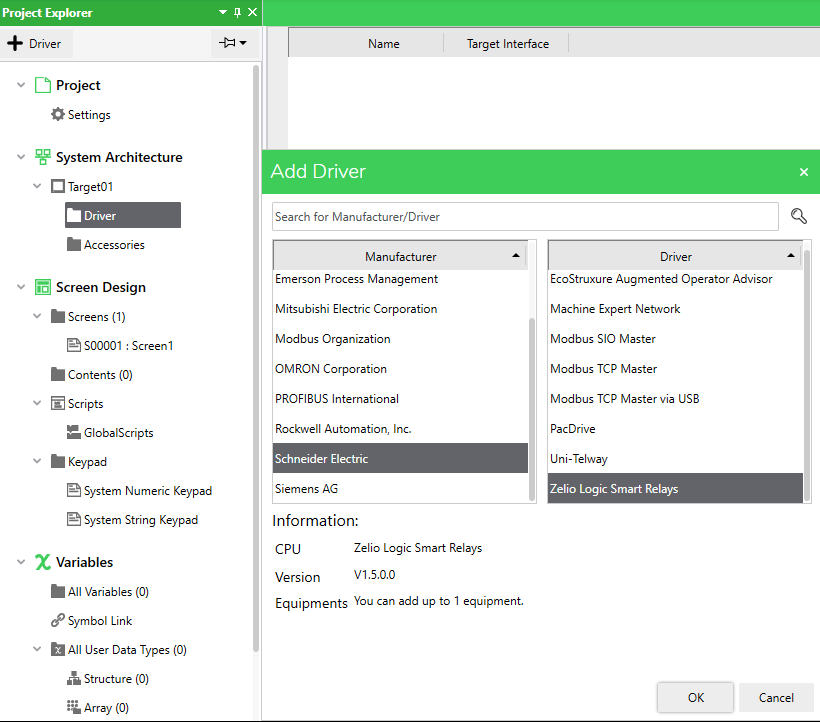This screenshot has height=722, width=820.
Task: Collapse the Screens (1) node
Action: 37,316
